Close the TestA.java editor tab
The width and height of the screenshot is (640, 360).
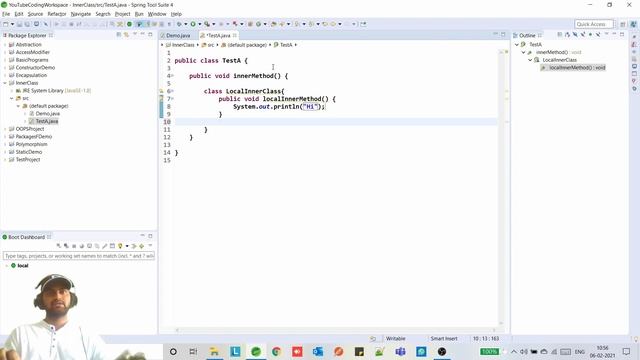tap(235, 36)
